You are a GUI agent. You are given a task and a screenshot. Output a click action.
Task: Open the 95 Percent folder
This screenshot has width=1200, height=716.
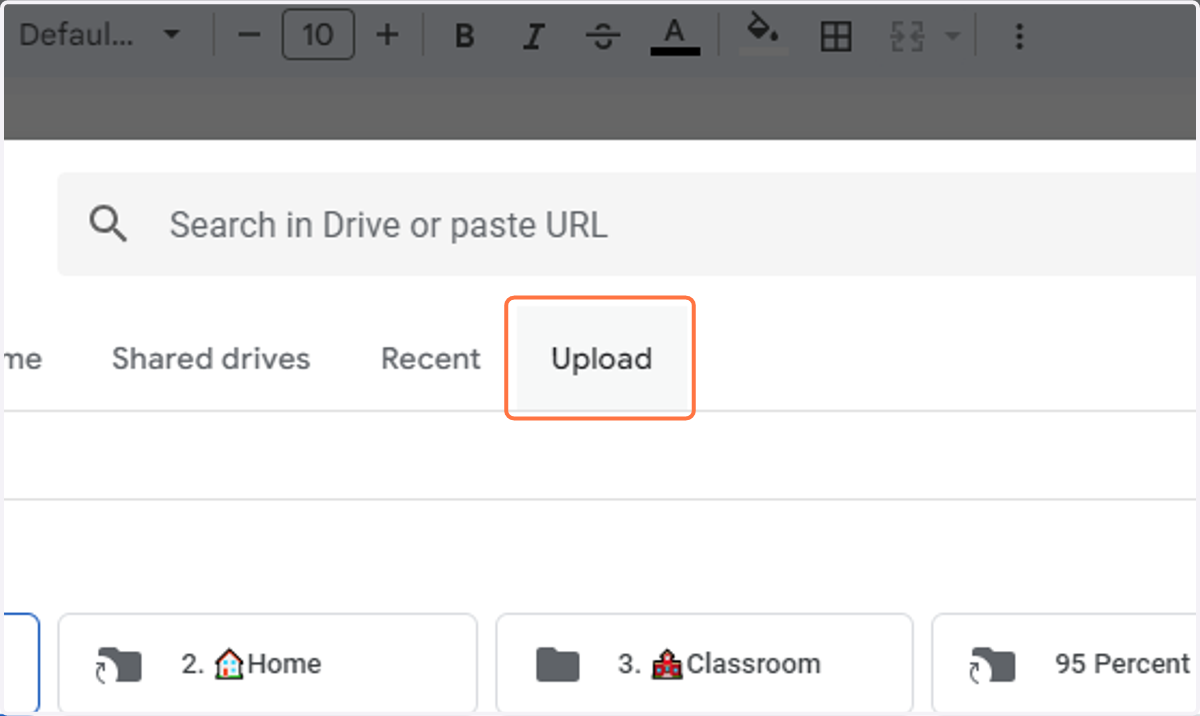[x=1066, y=663]
